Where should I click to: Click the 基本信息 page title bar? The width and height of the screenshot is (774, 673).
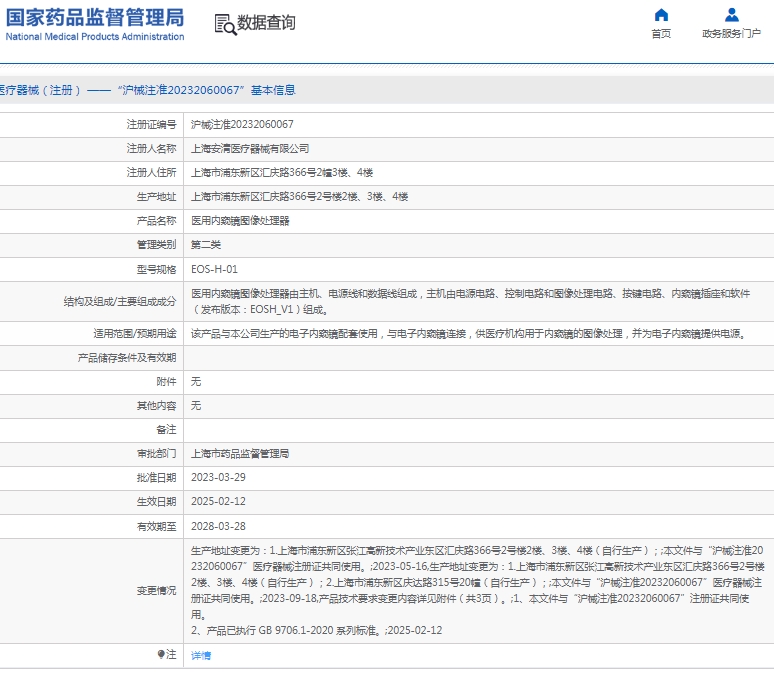click(387, 90)
